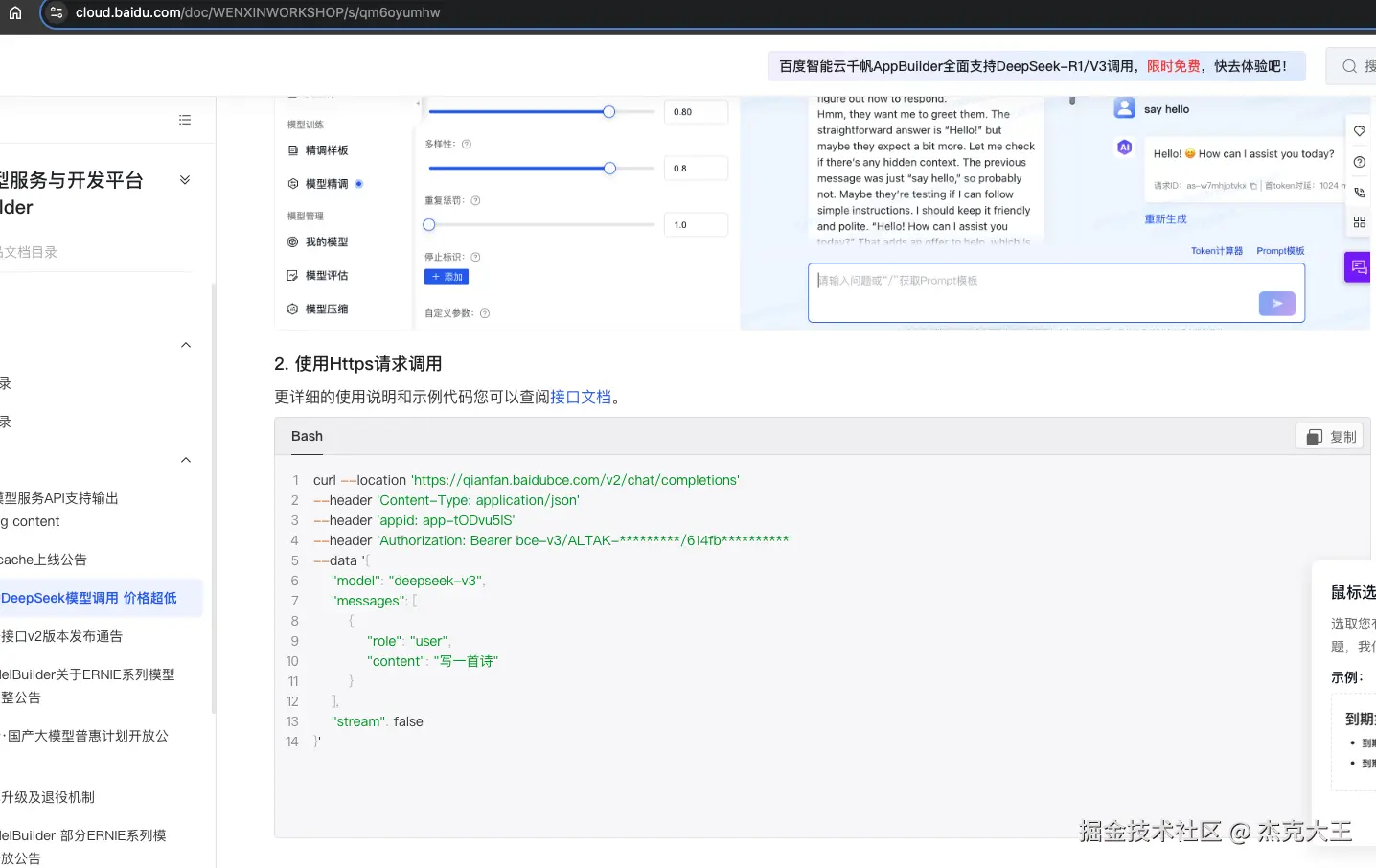Viewport: 1376px width, 868px height.
Task: Adjust the 多样性 slider handle
Action: [x=609, y=169]
